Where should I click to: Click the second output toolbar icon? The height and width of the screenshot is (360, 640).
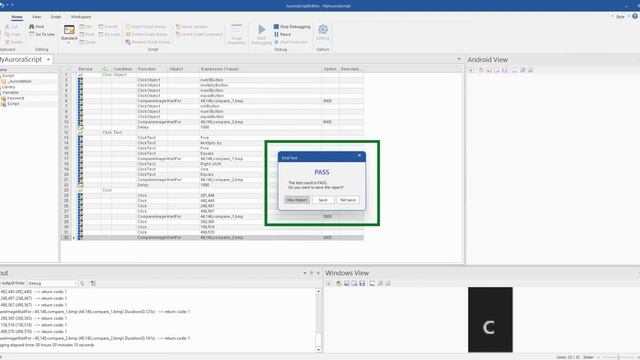pos(93,283)
